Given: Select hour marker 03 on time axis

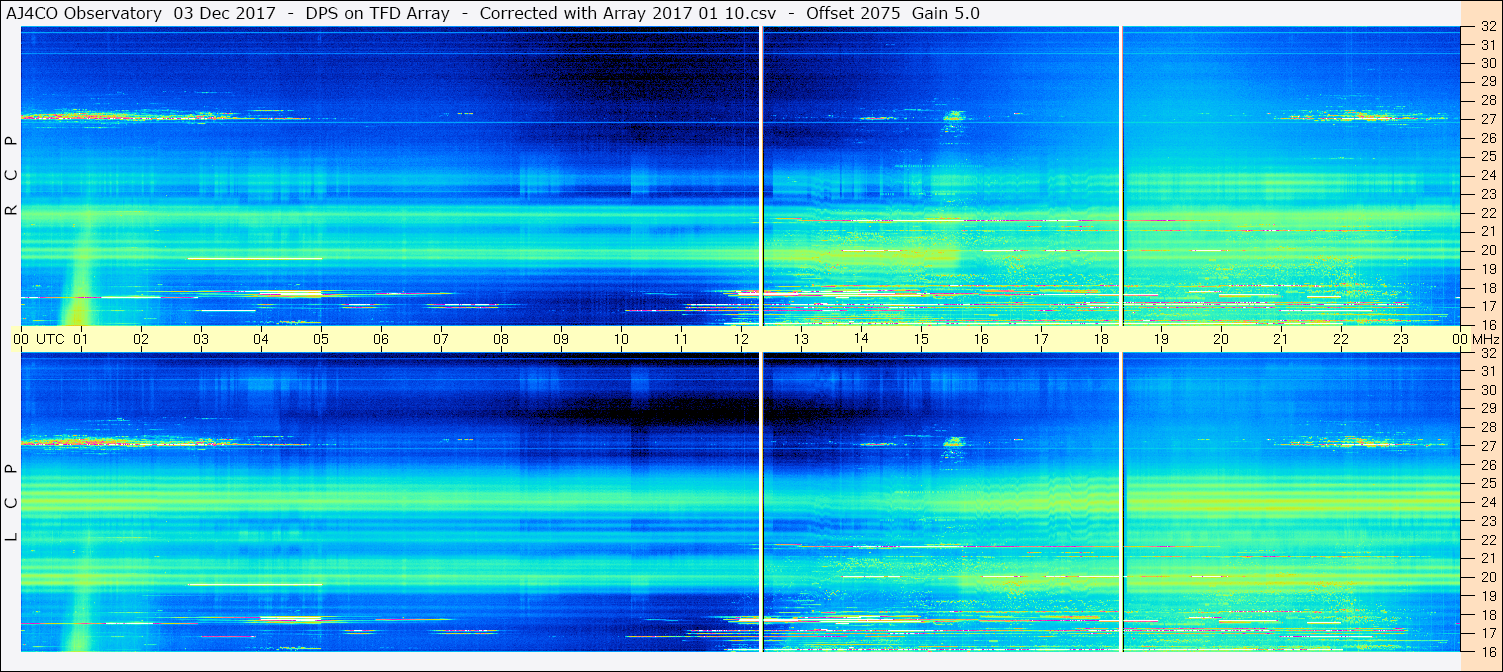Looking at the screenshot, I should (201, 339).
